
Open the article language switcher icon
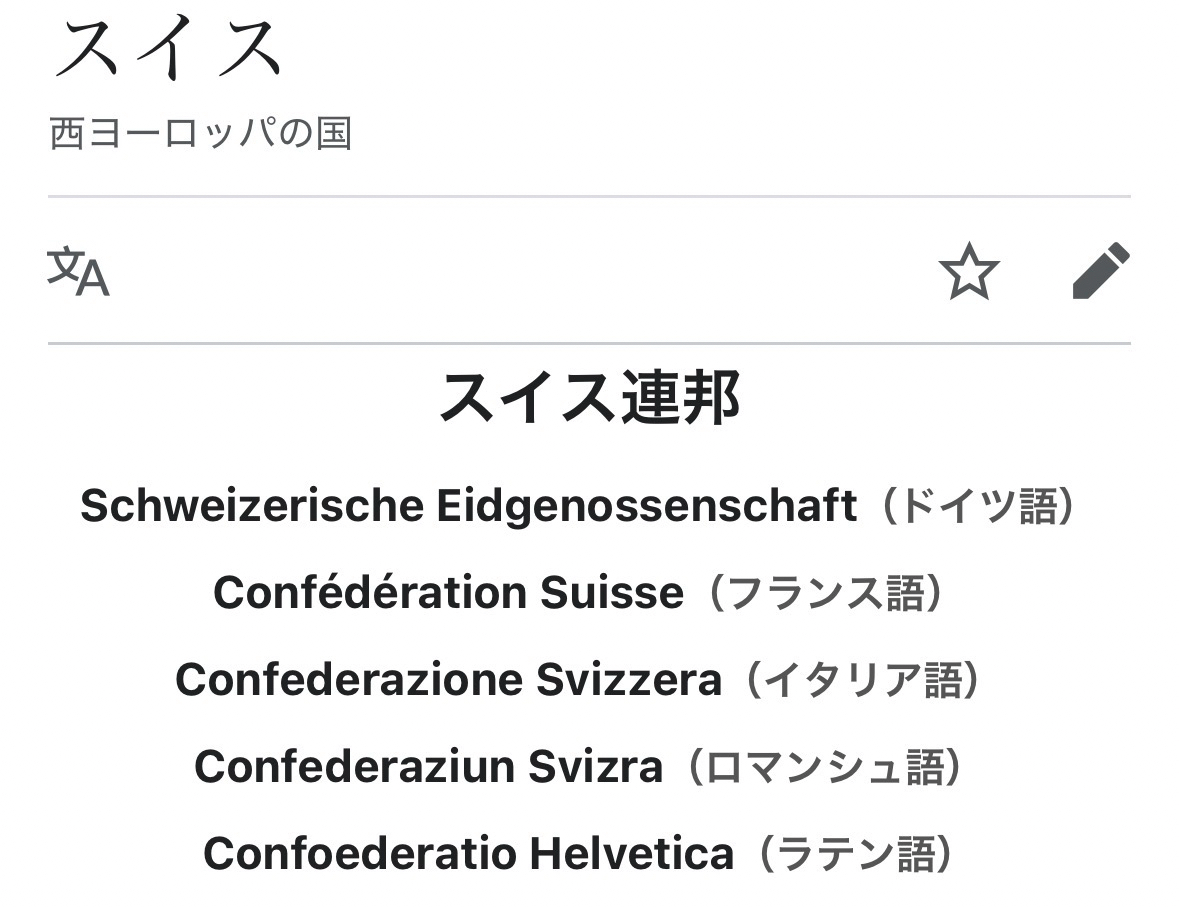(79, 272)
